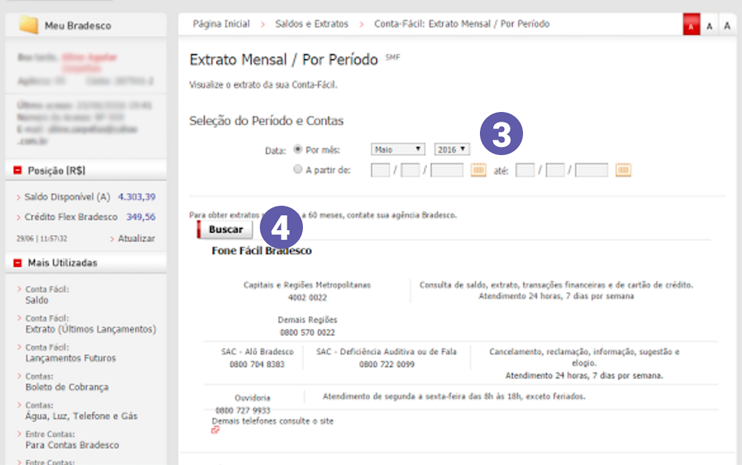Click Atualizar to refresh balances
Viewport: 742px width, 465px height.
click(136, 238)
